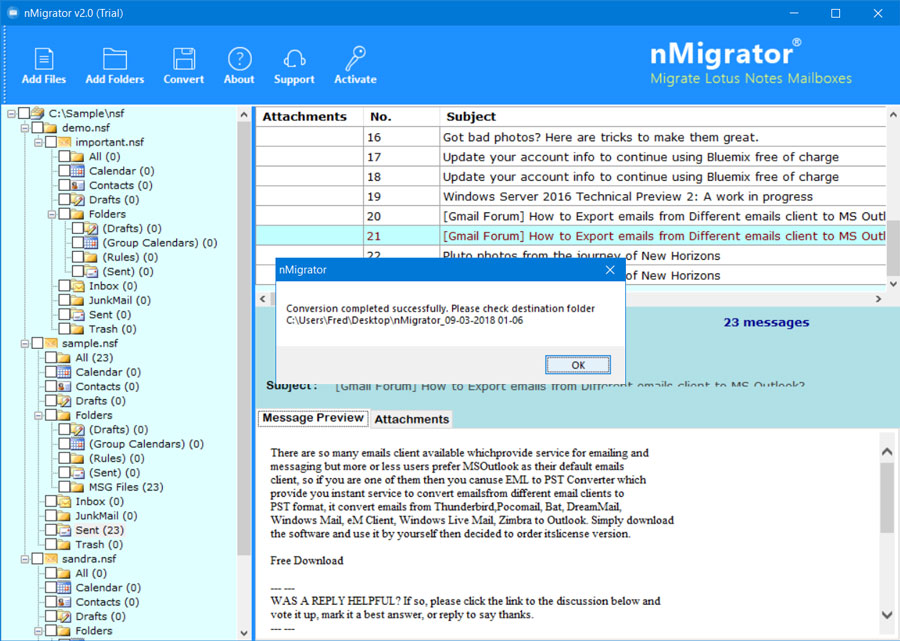Click the Sent icon under important.nsf
Image resolution: width=900 pixels, height=641 pixels.
pos(78,314)
